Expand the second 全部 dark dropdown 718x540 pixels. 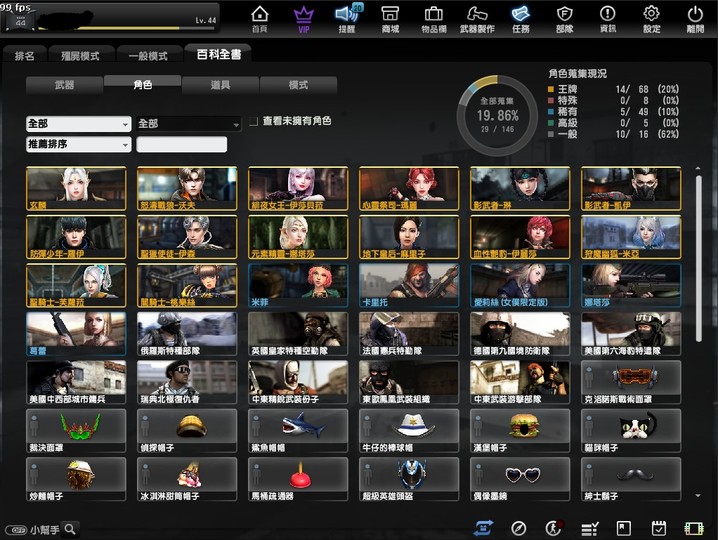[189, 124]
